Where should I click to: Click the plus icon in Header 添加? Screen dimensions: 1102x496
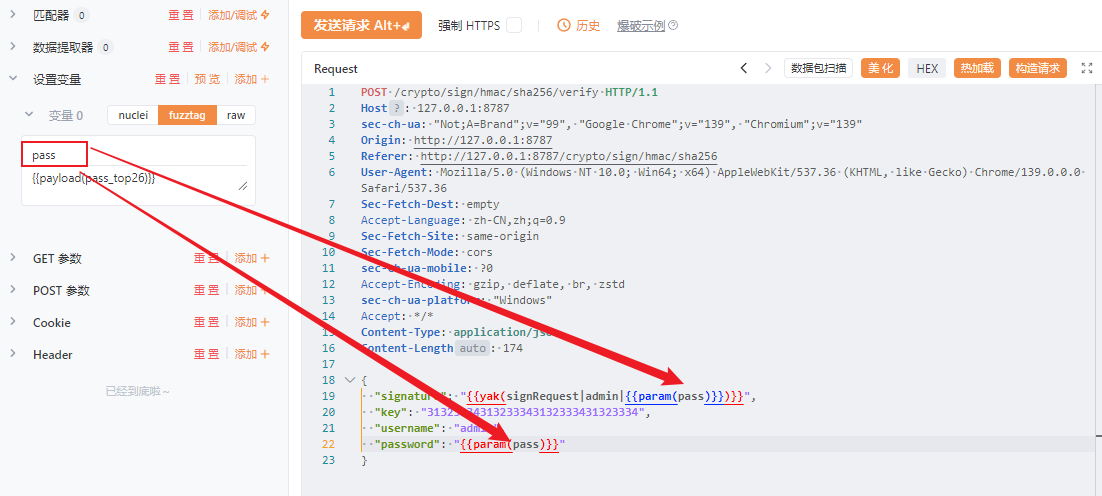click(x=265, y=355)
